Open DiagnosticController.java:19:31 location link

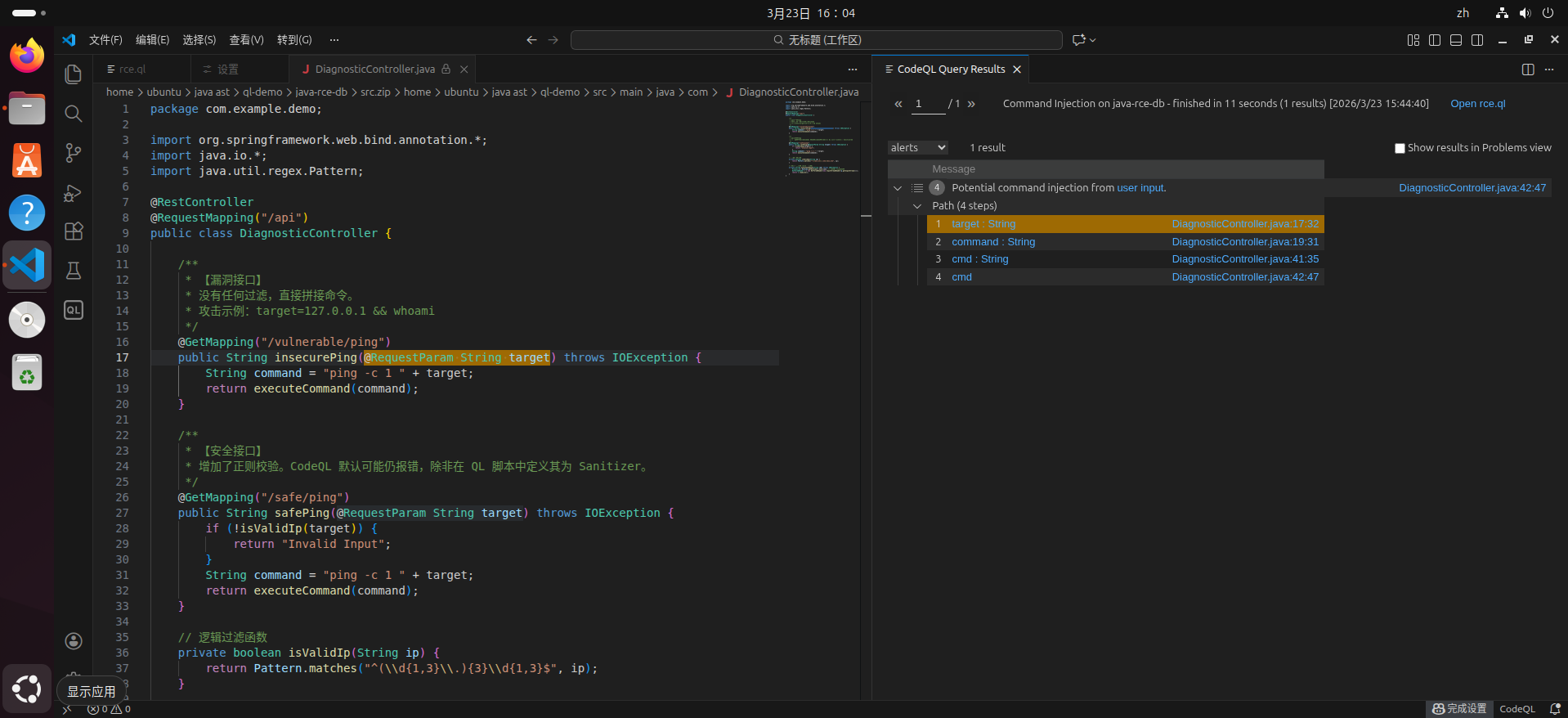click(x=1244, y=242)
